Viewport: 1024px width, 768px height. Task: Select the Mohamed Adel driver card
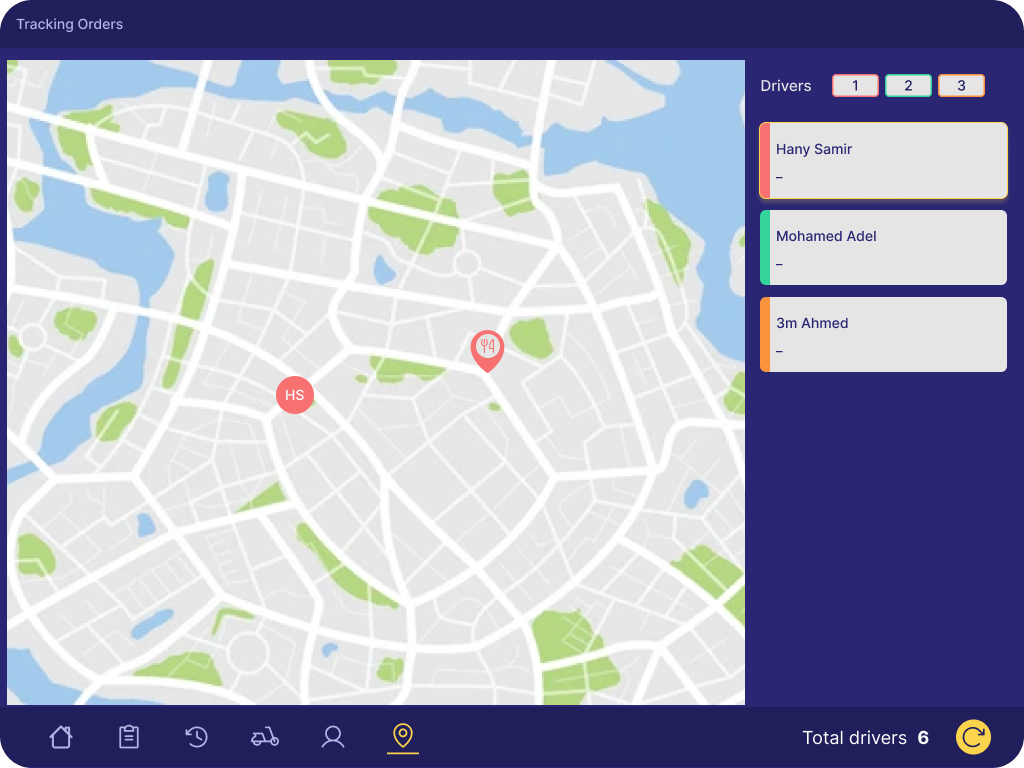point(886,248)
